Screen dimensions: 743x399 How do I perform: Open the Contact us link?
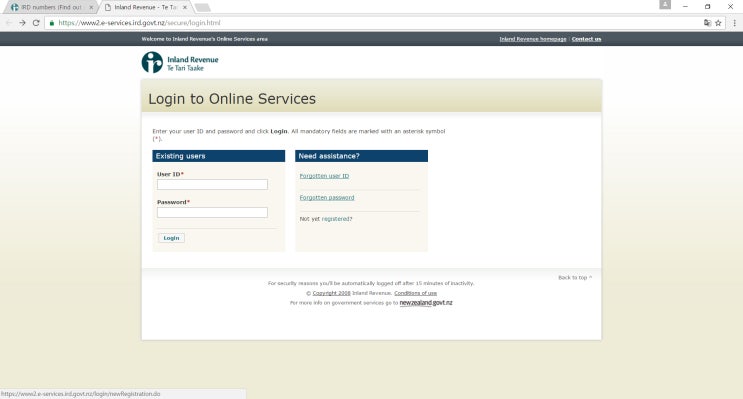[x=586, y=39]
